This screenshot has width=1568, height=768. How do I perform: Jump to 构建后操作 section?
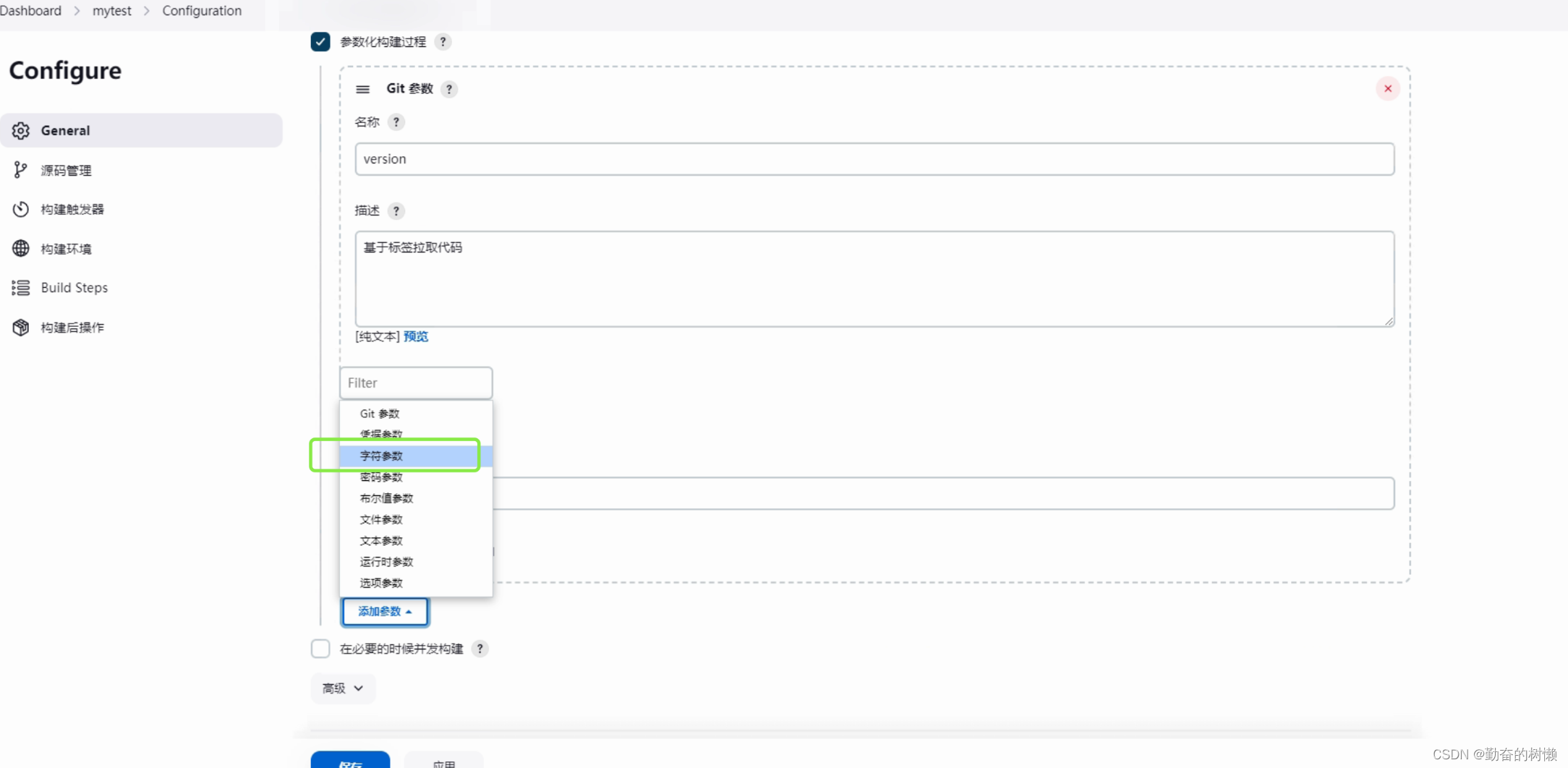[x=142, y=327]
